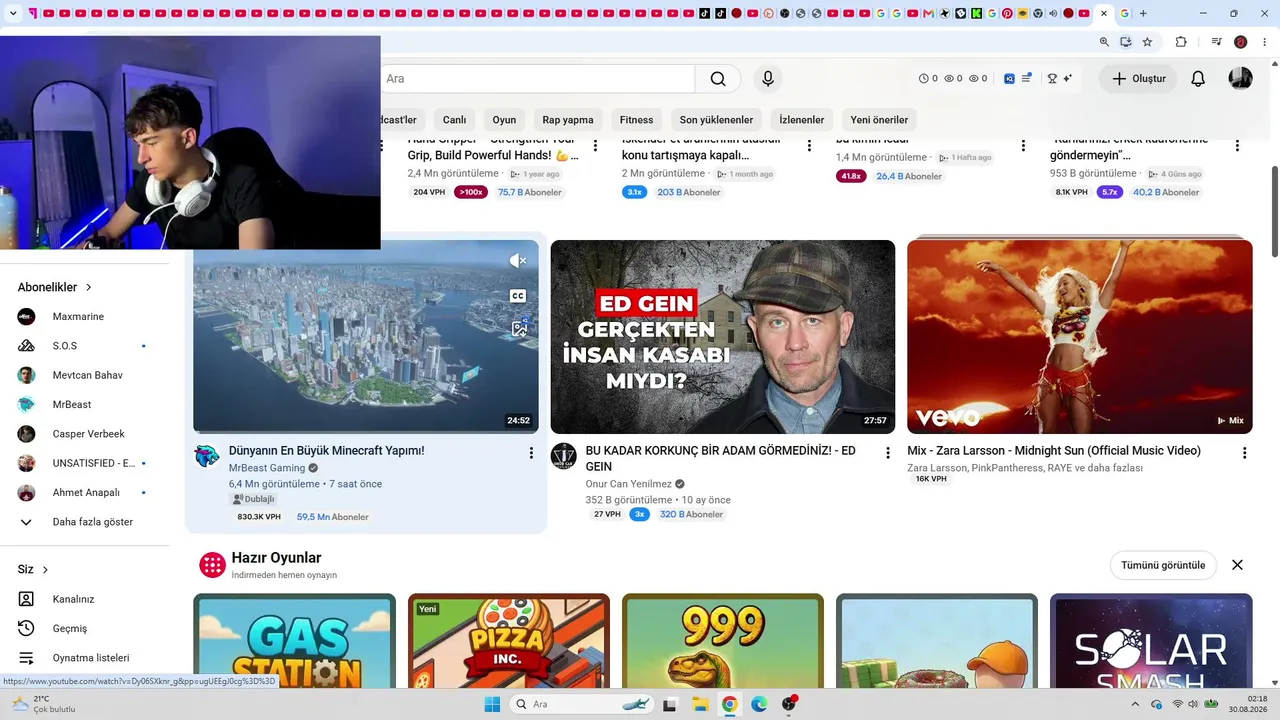Open the Solar Smash game thumbnail

(x=1151, y=641)
